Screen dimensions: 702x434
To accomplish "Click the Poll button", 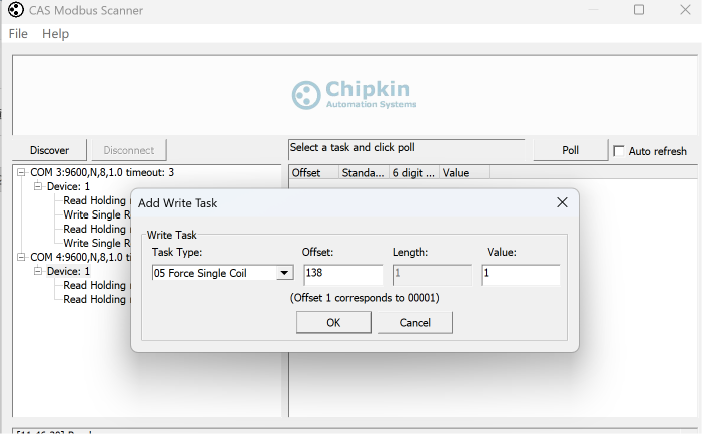I will click(570, 150).
